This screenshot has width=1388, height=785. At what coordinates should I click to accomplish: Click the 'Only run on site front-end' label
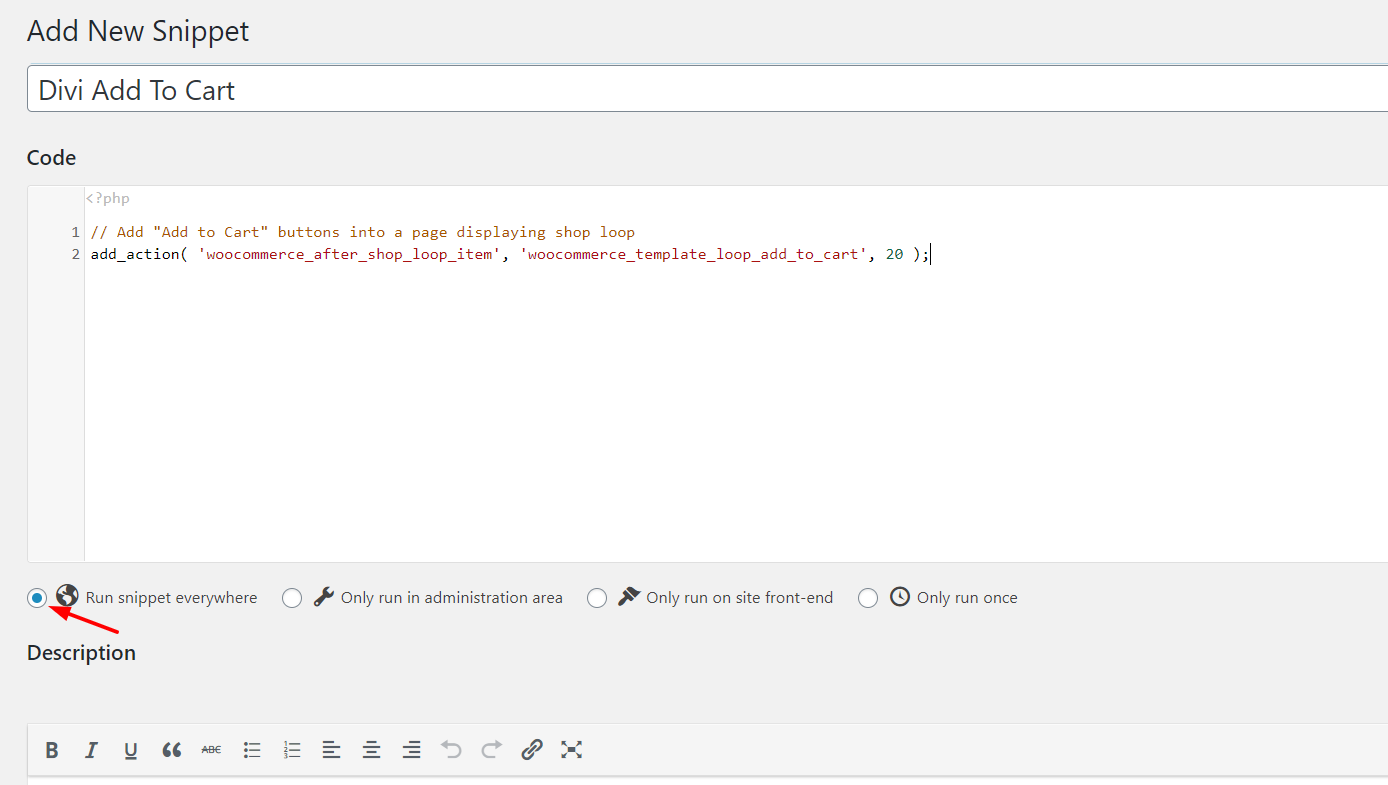pos(740,598)
